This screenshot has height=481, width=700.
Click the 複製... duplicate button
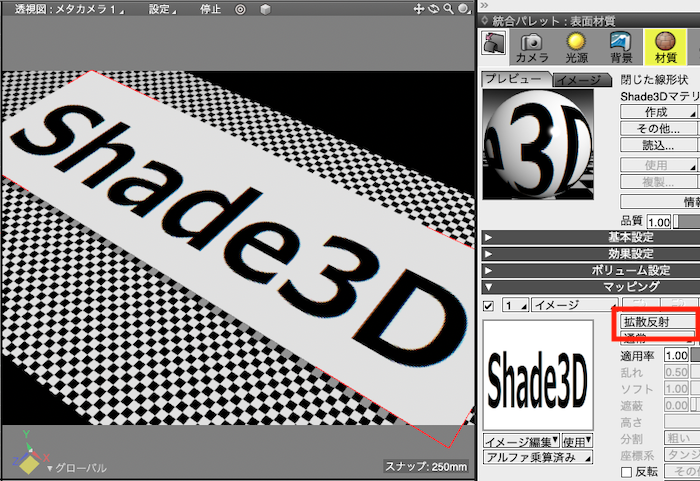pos(658,182)
